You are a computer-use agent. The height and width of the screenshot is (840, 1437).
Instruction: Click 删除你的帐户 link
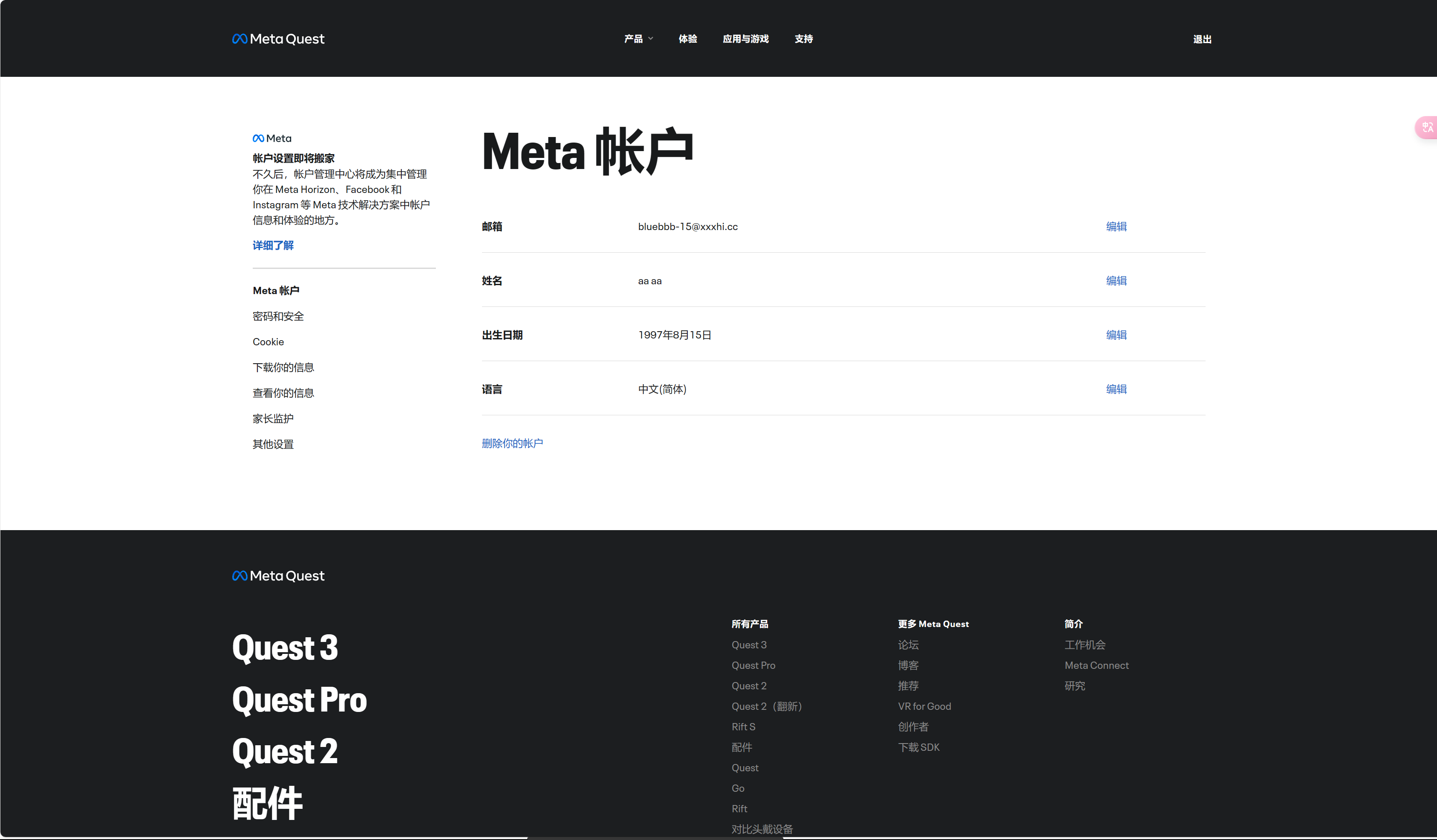pyautogui.click(x=512, y=443)
